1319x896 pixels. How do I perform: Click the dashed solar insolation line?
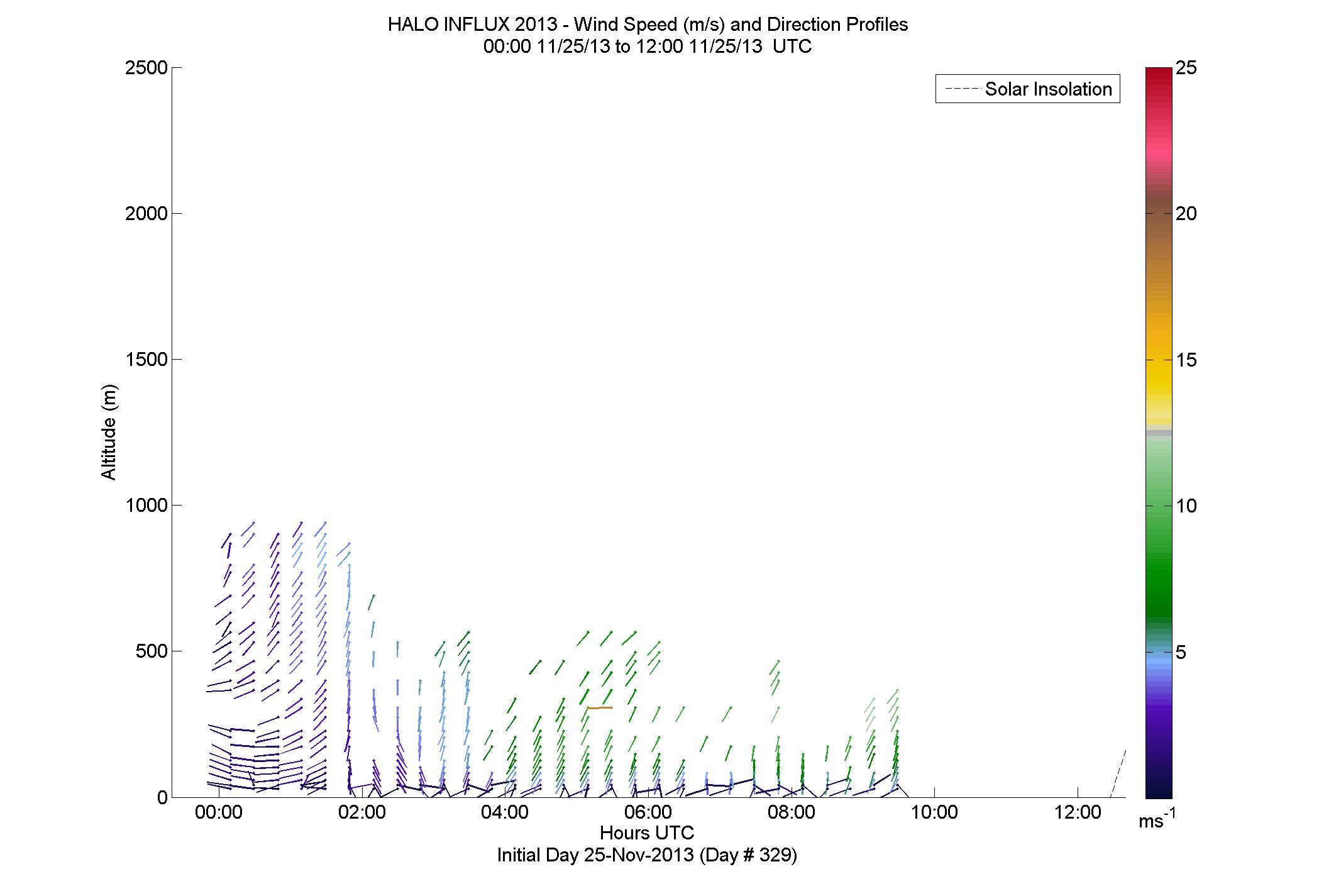click(x=1118, y=773)
